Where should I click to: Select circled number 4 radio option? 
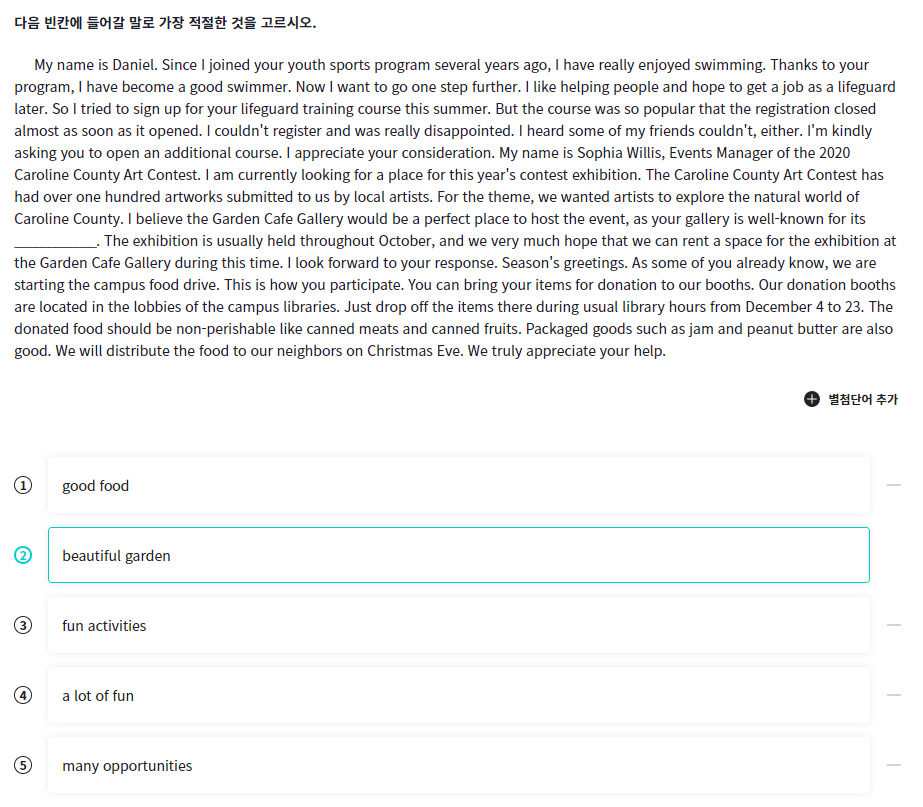pyautogui.click(x=23, y=695)
